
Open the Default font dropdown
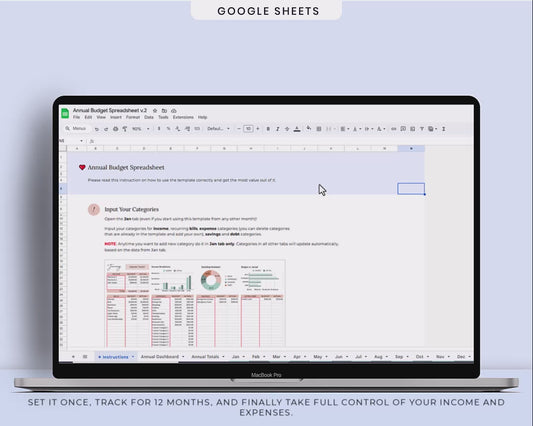219,129
